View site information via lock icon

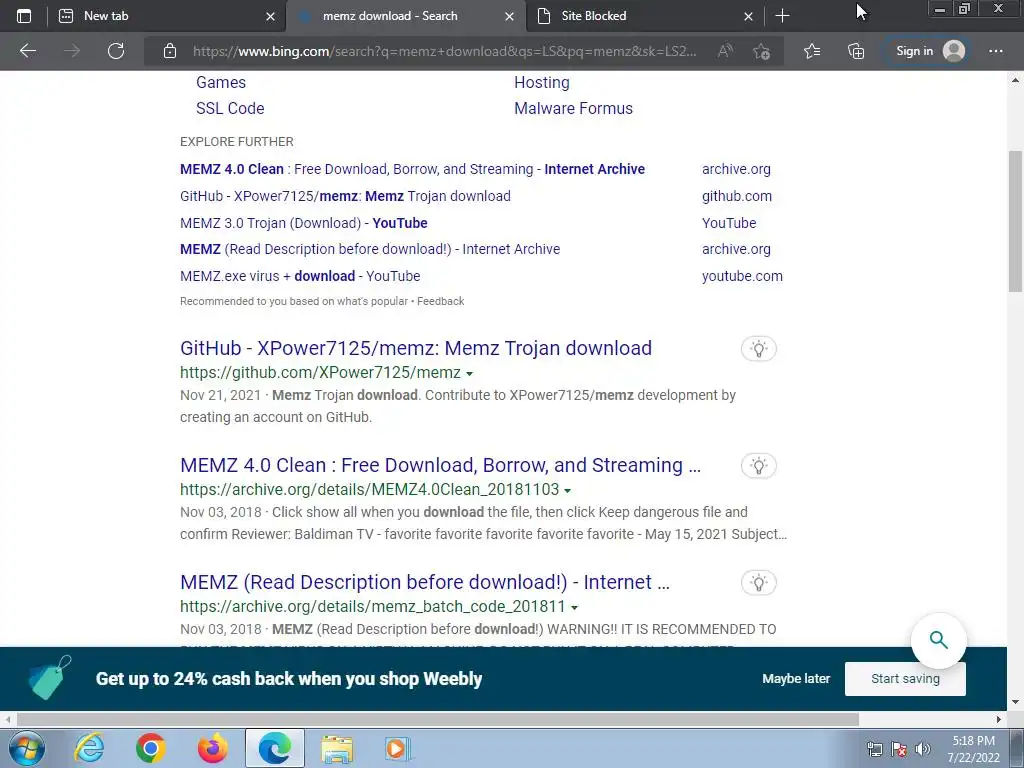click(x=170, y=51)
